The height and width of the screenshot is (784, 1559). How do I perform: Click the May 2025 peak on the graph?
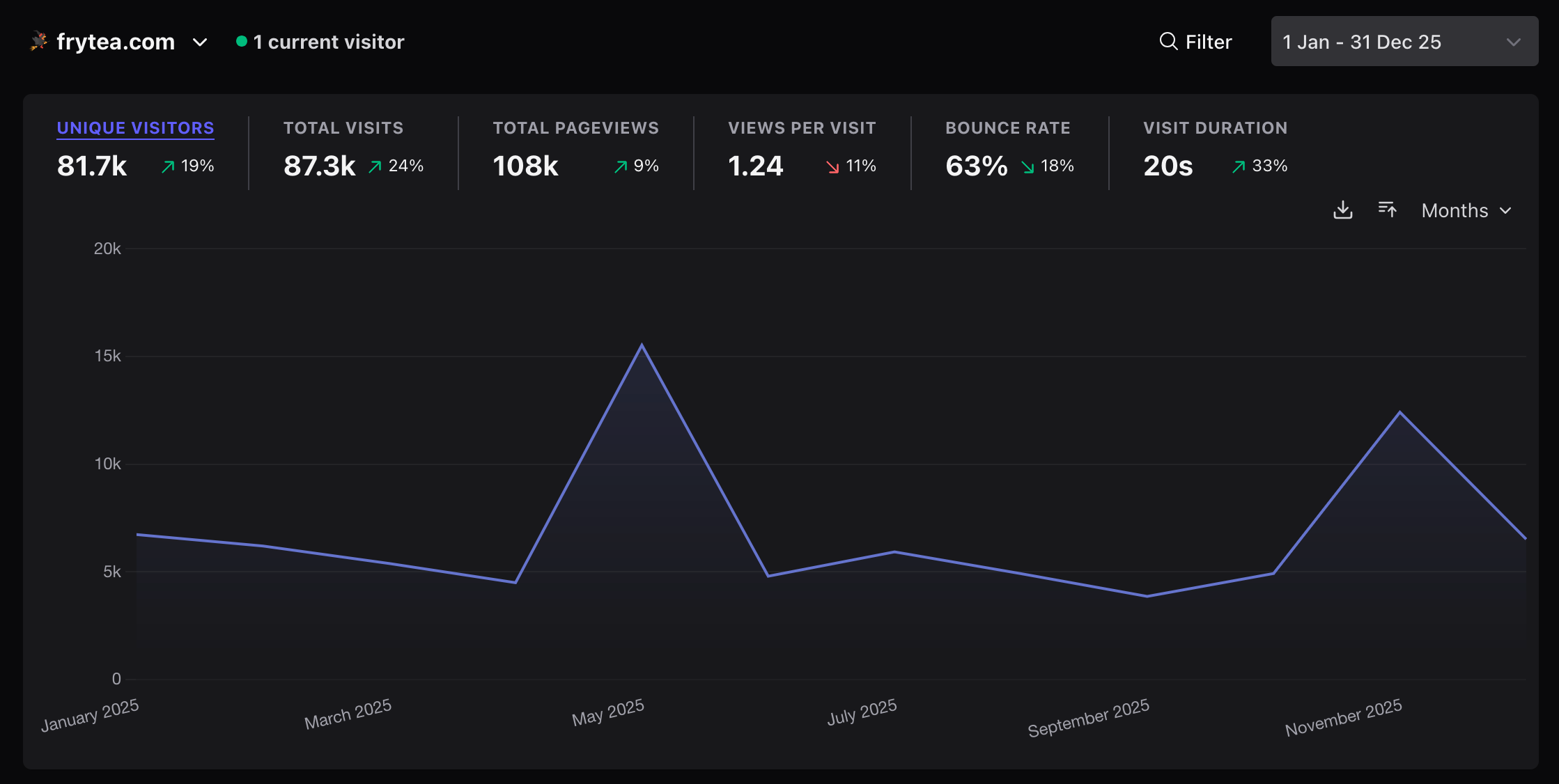642,345
